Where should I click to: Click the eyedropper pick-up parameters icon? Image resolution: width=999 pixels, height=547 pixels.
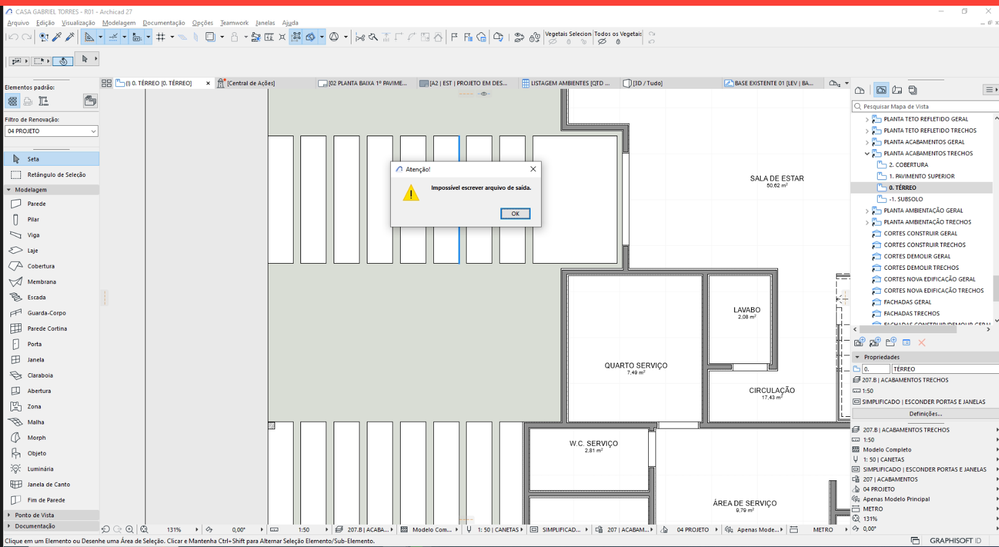(57, 37)
